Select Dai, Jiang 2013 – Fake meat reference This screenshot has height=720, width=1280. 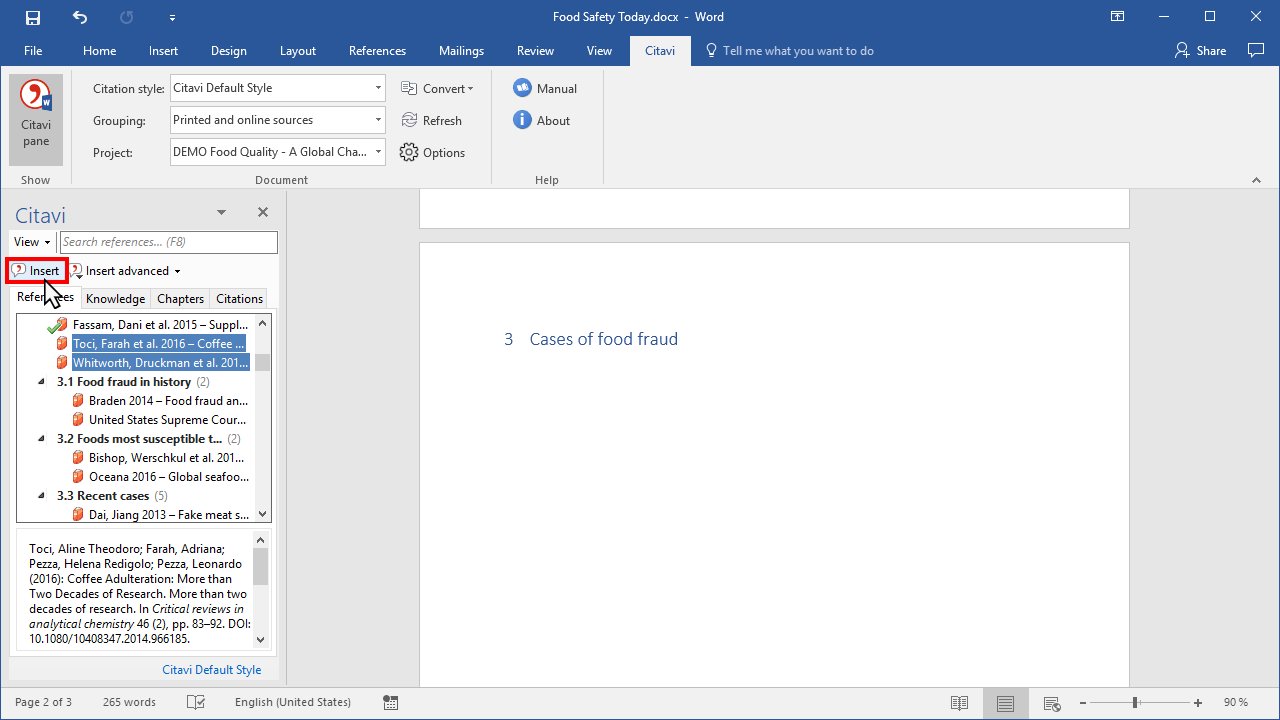[x=169, y=515]
